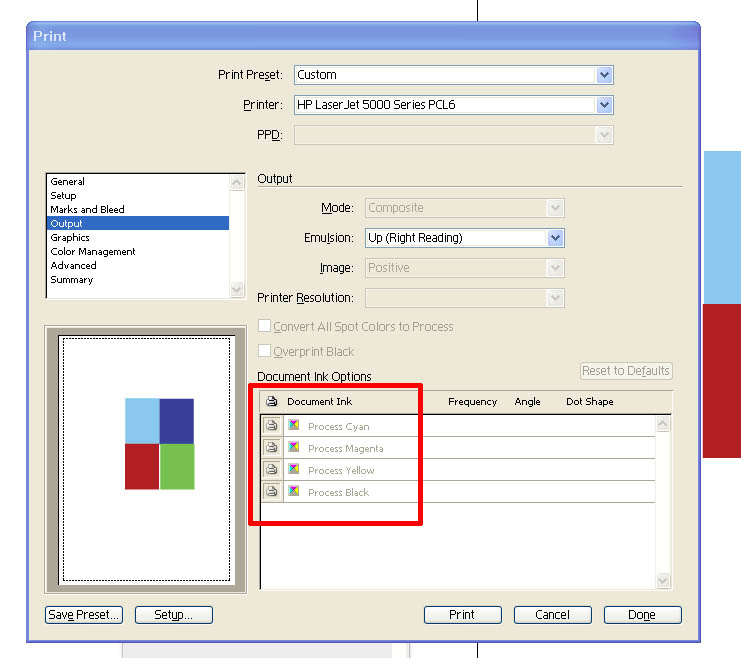Enable Convert All Spot Colors to Process
This screenshot has width=741, height=658.
[265, 326]
